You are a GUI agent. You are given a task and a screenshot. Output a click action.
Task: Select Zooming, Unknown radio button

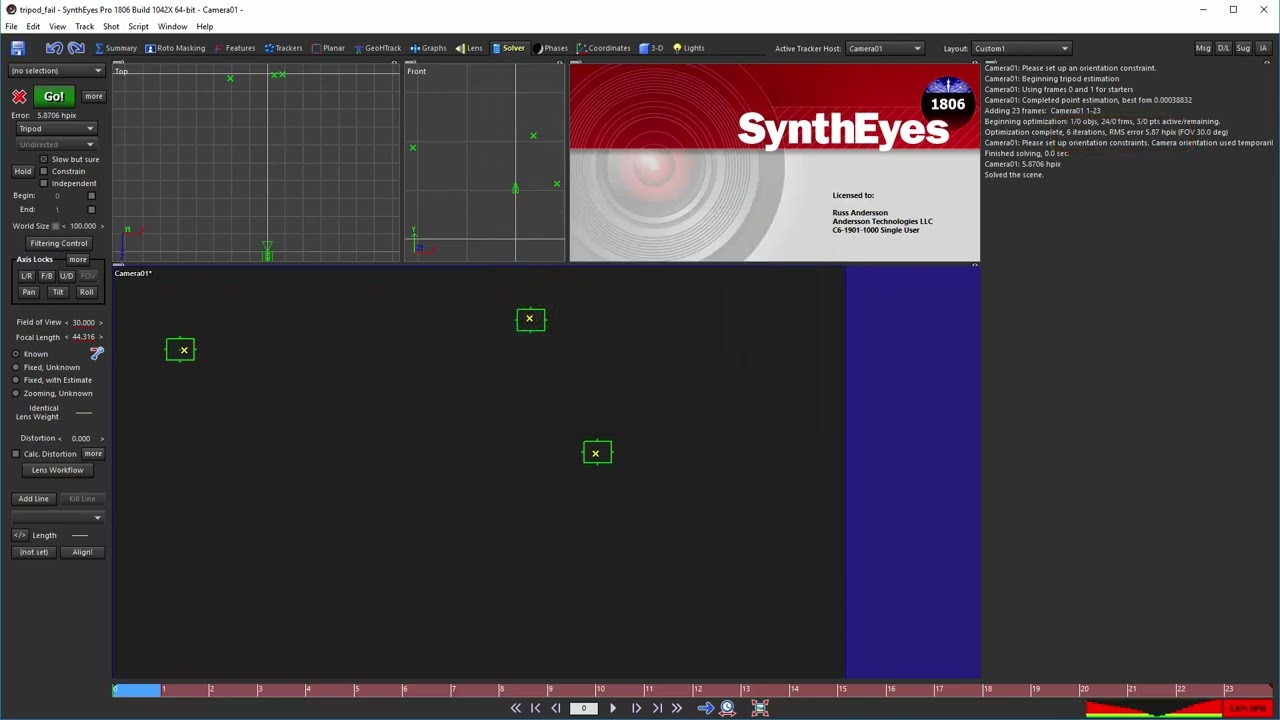[x=16, y=393]
